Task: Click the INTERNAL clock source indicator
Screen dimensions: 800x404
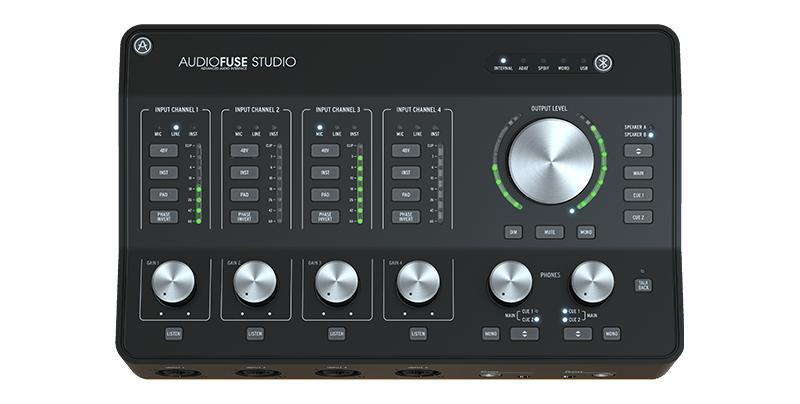Action: pyautogui.click(x=503, y=61)
